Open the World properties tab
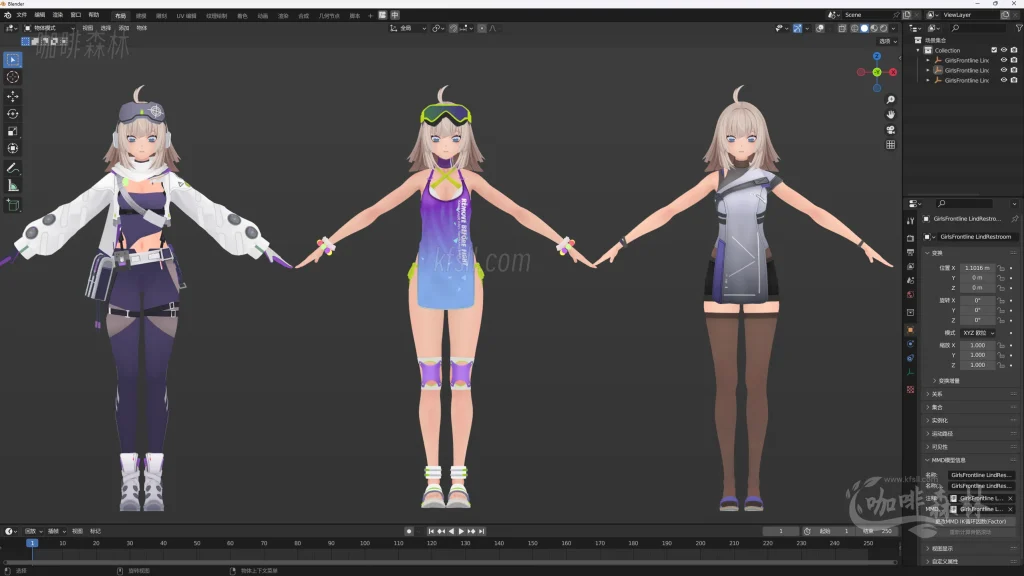 [x=910, y=295]
